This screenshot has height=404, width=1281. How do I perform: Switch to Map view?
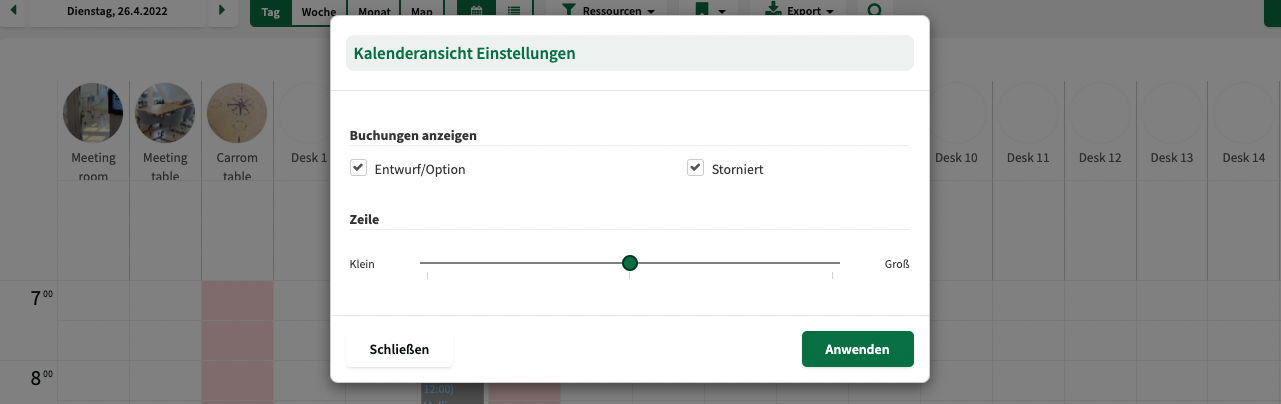click(422, 12)
